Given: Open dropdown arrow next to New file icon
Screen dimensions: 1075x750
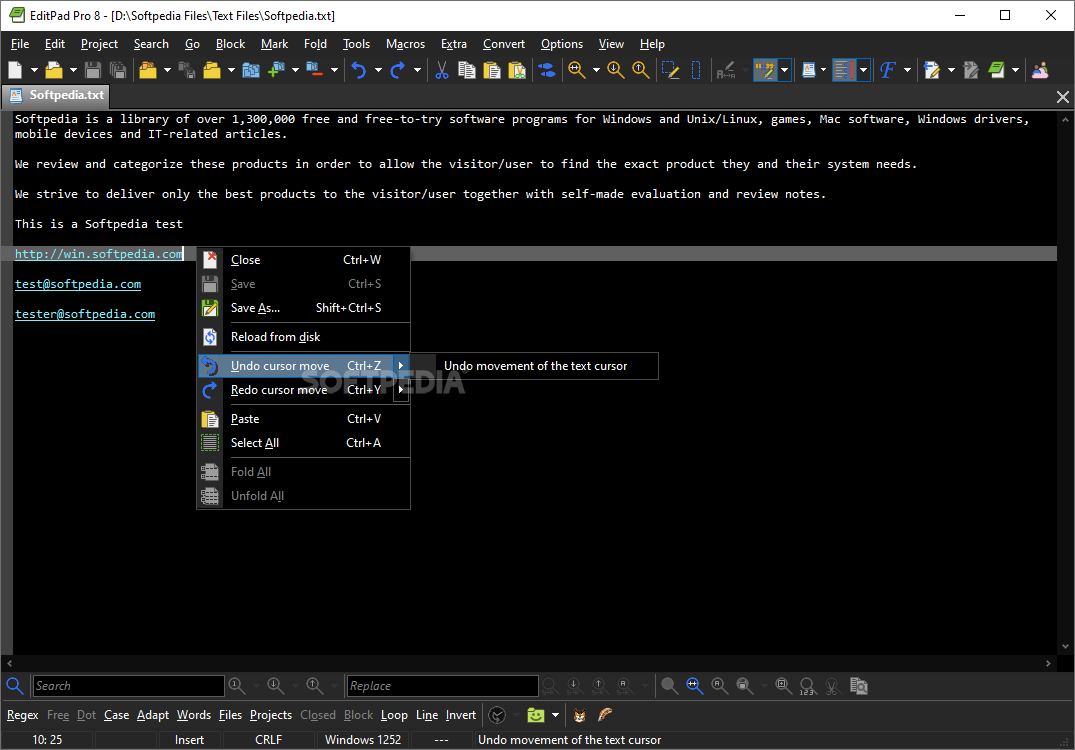Looking at the screenshot, I should (34, 70).
